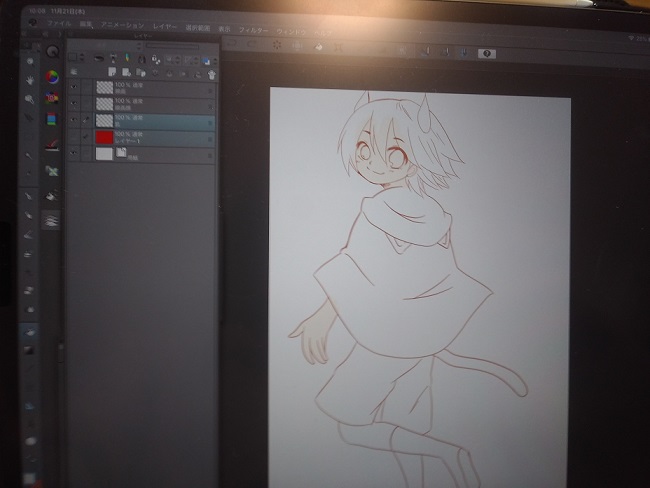Toggle lock layer icon
This screenshot has width=650, height=488.
tap(141, 60)
